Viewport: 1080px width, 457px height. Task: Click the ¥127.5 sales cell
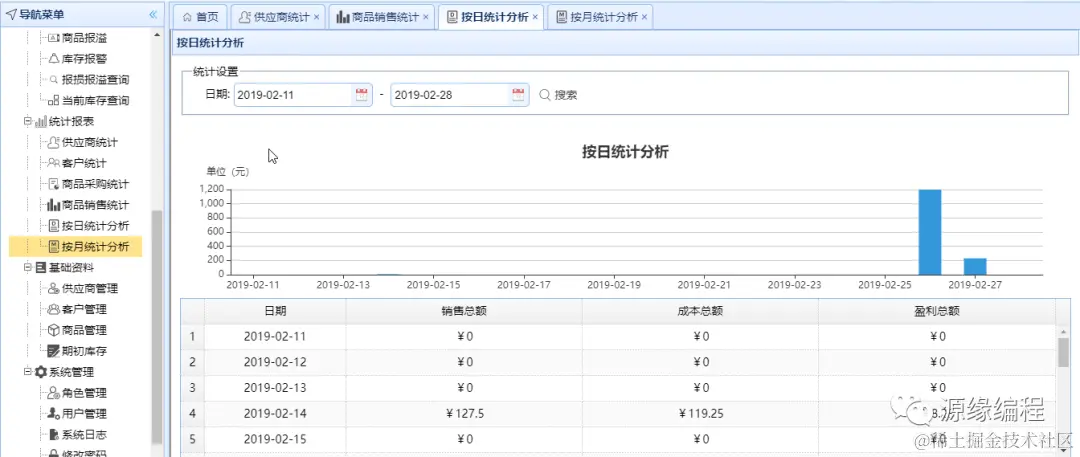[464, 414]
